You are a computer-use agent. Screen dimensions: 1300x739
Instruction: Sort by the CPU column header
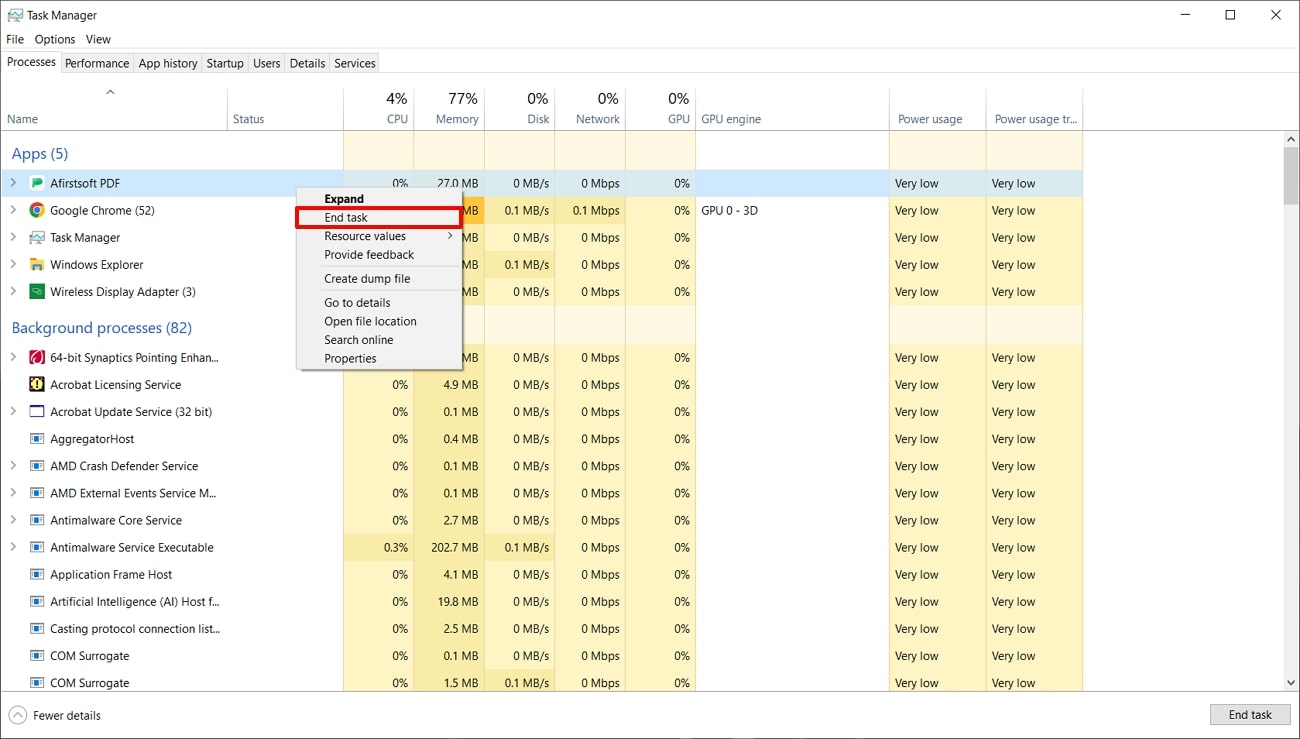click(x=378, y=109)
